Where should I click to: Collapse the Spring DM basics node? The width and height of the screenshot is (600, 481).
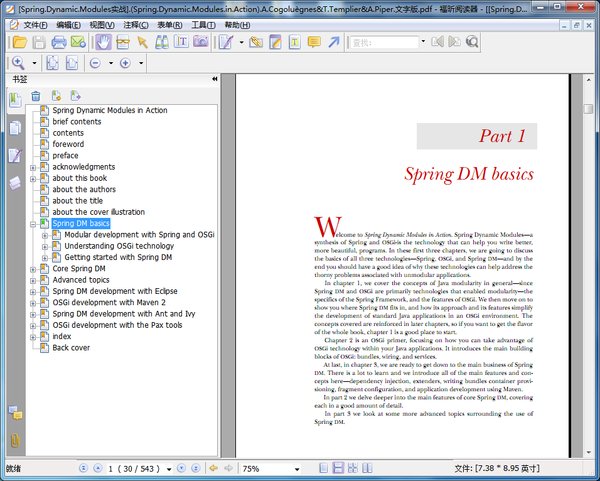click(33, 224)
